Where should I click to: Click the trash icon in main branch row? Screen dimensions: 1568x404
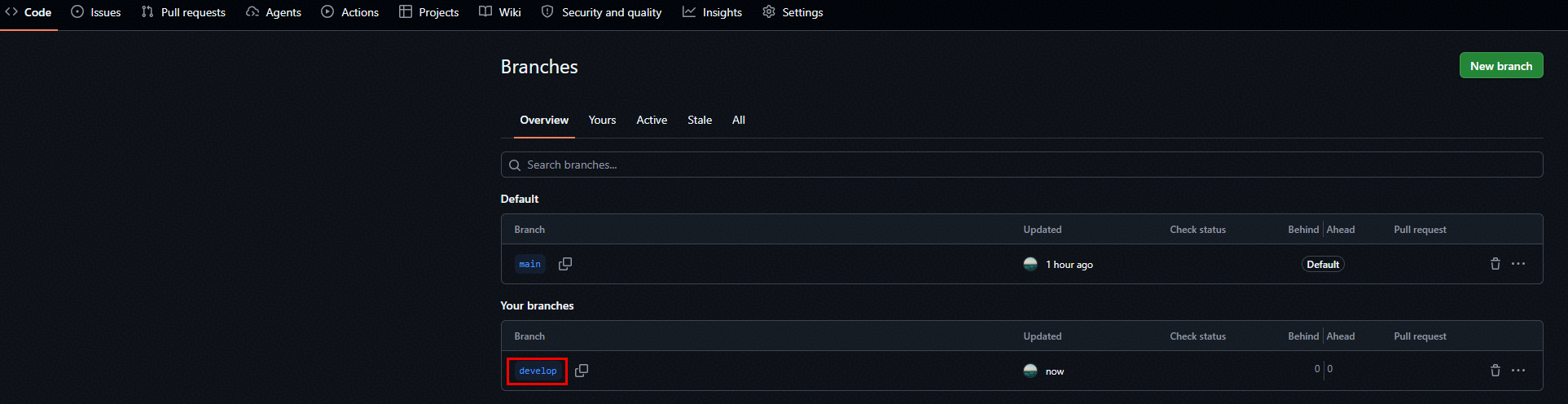(1496, 264)
